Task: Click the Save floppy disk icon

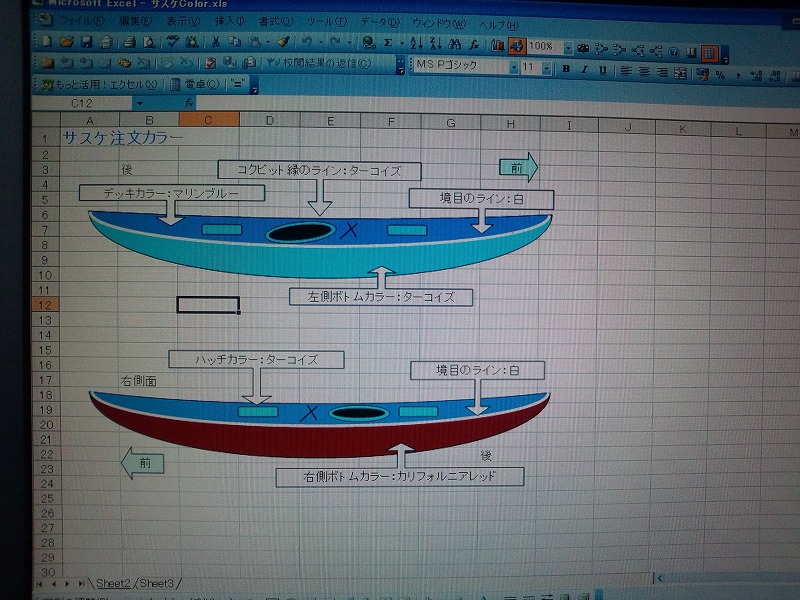Action: [87, 43]
